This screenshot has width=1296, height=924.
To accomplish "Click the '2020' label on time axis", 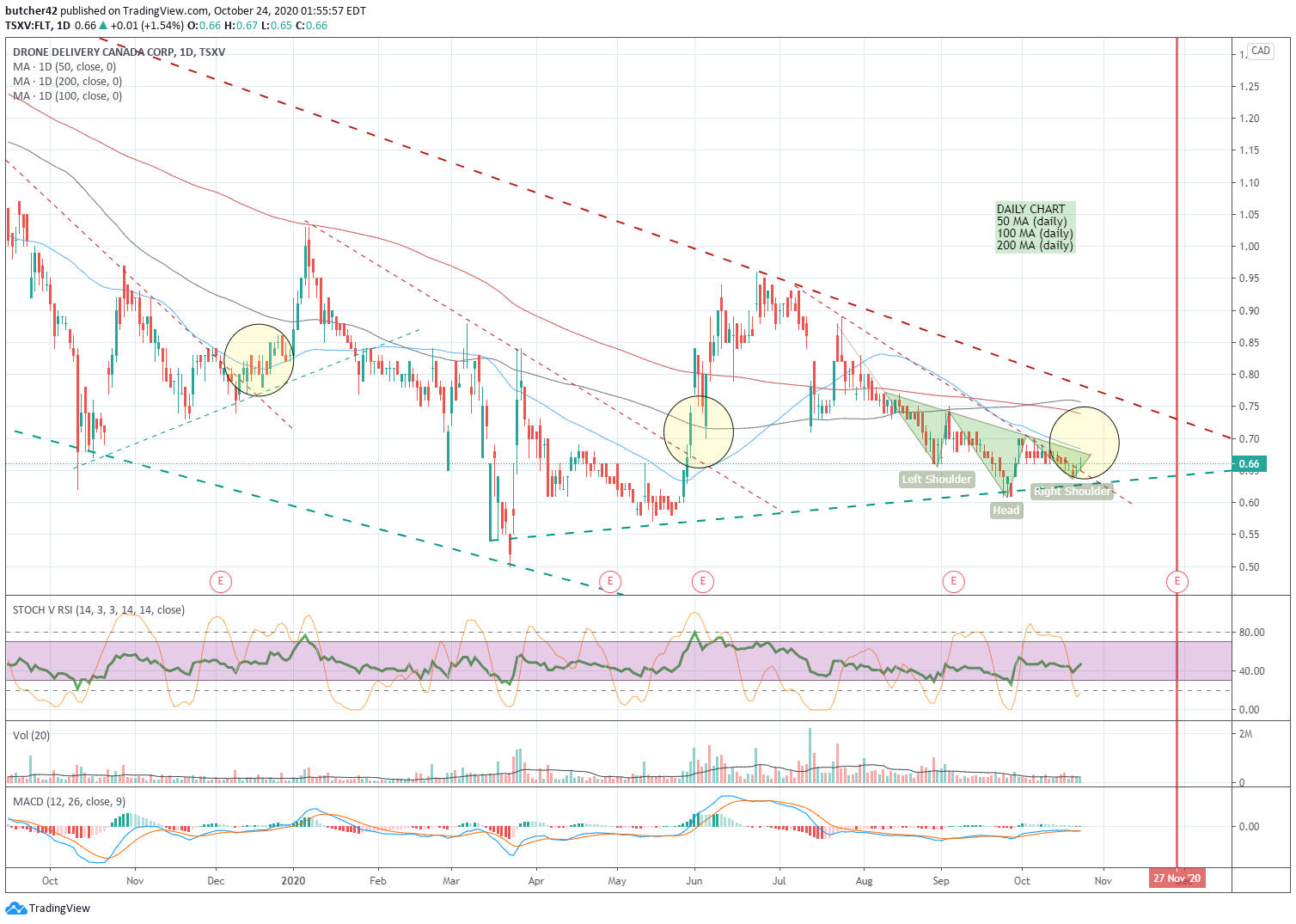I will pos(294,881).
